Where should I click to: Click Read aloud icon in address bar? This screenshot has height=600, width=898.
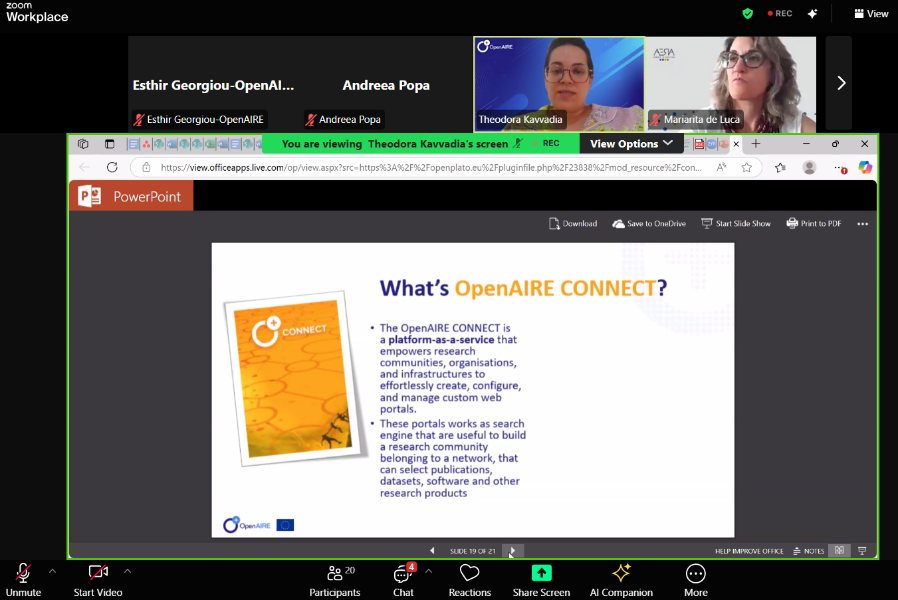click(x=721, y=167)
